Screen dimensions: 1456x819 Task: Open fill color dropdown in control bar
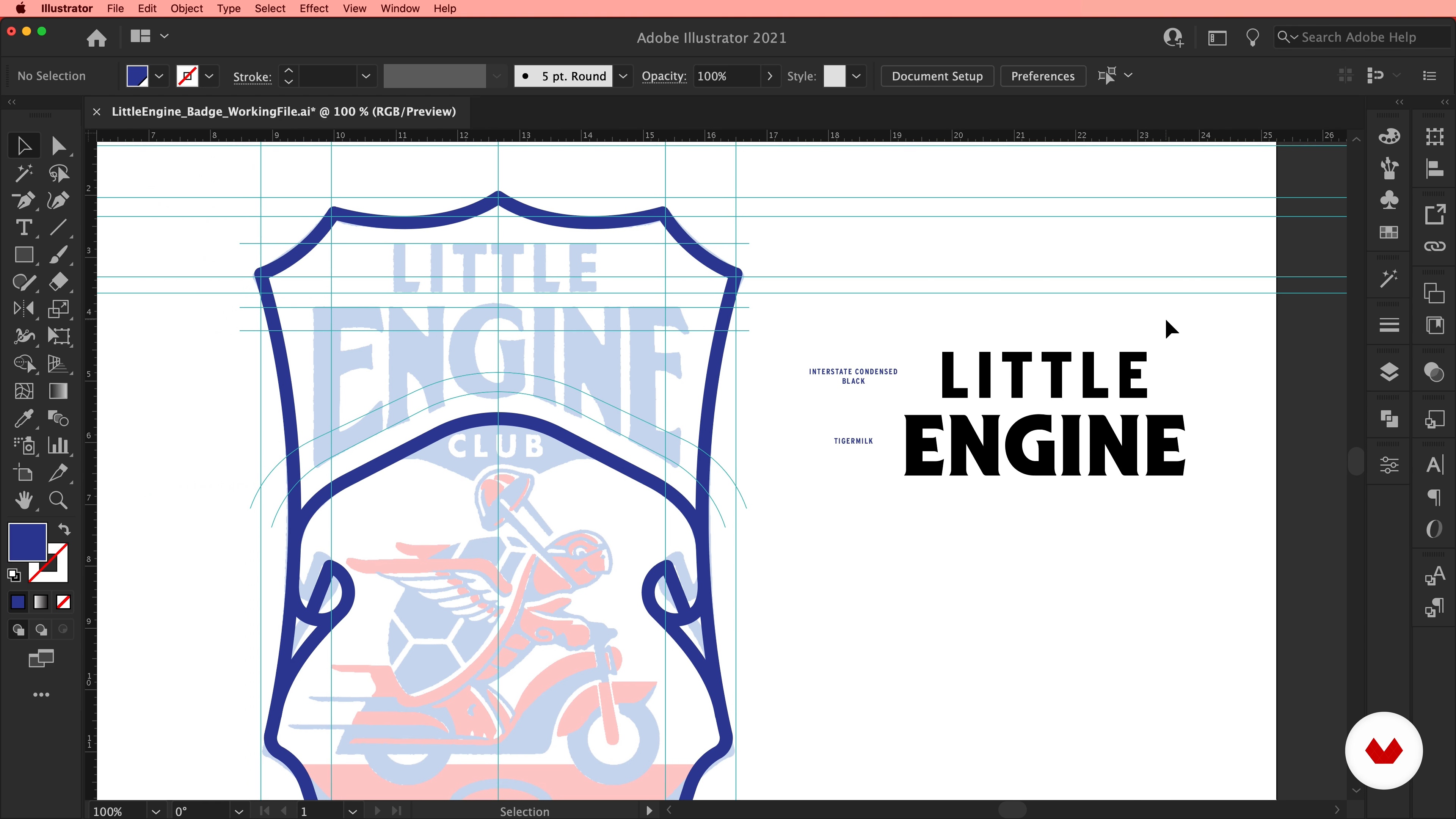tap(159, 76)
